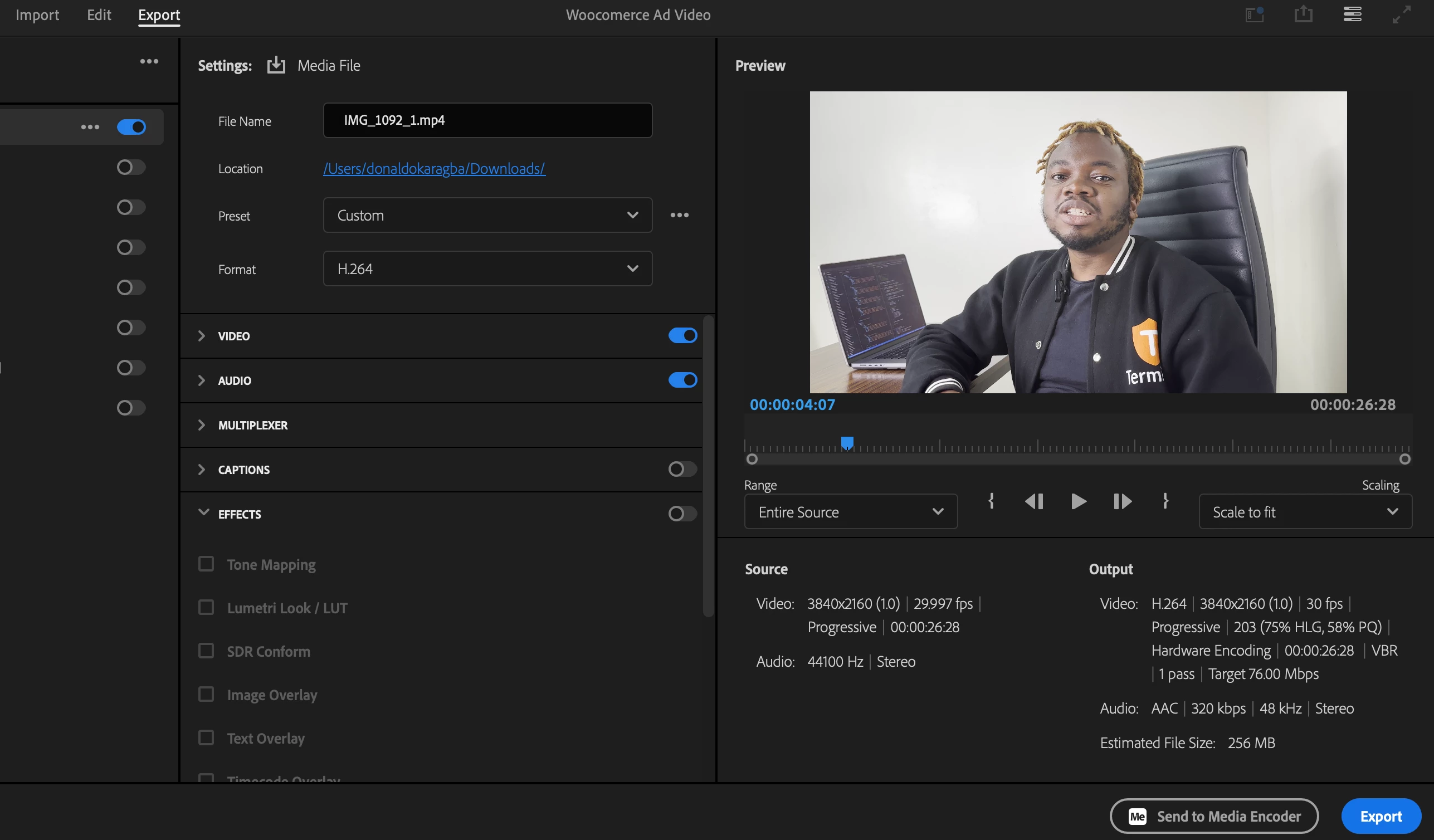Play the export preview video
Image resolution: width=1434 pixels, height=840 pixels.
point(1078,501)
